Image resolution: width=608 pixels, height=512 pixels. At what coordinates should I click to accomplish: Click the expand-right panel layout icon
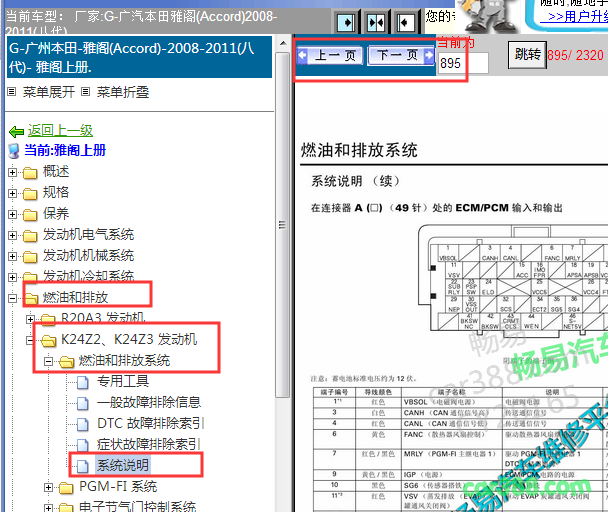pyautogui.click(x=347, y=22)
